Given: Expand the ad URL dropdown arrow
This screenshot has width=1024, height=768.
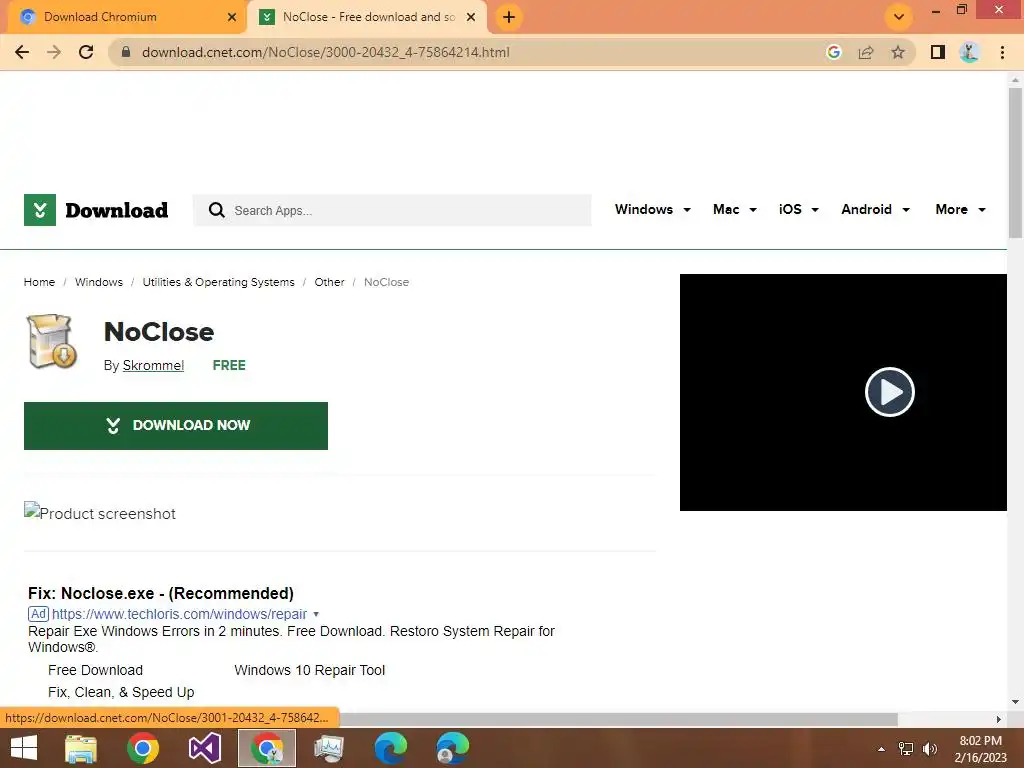Looking at the screenshot, I should tap(316, 615).
